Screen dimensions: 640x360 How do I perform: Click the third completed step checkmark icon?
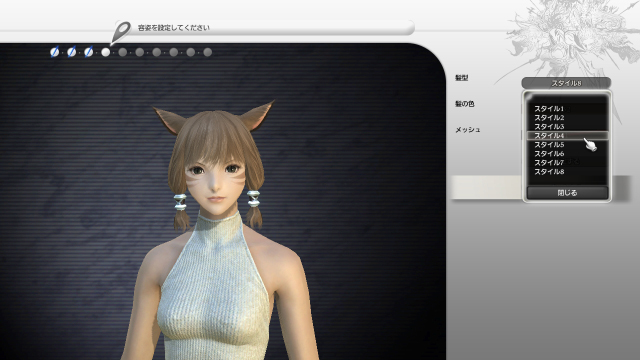(89, 52)
